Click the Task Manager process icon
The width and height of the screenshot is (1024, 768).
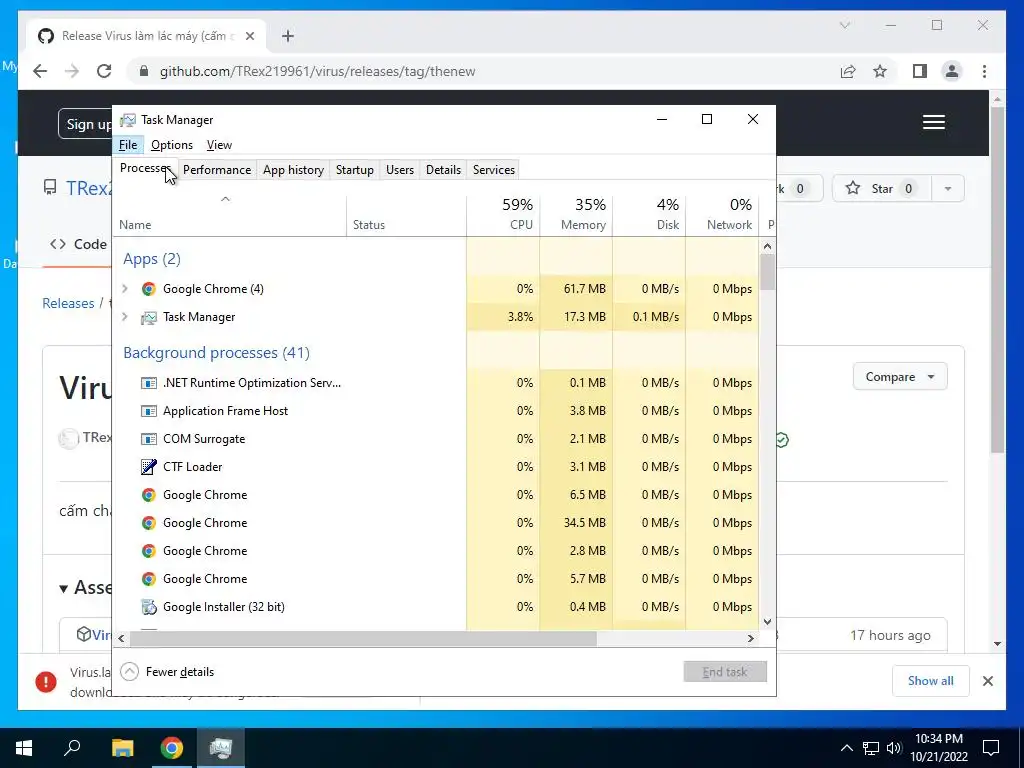149,317
